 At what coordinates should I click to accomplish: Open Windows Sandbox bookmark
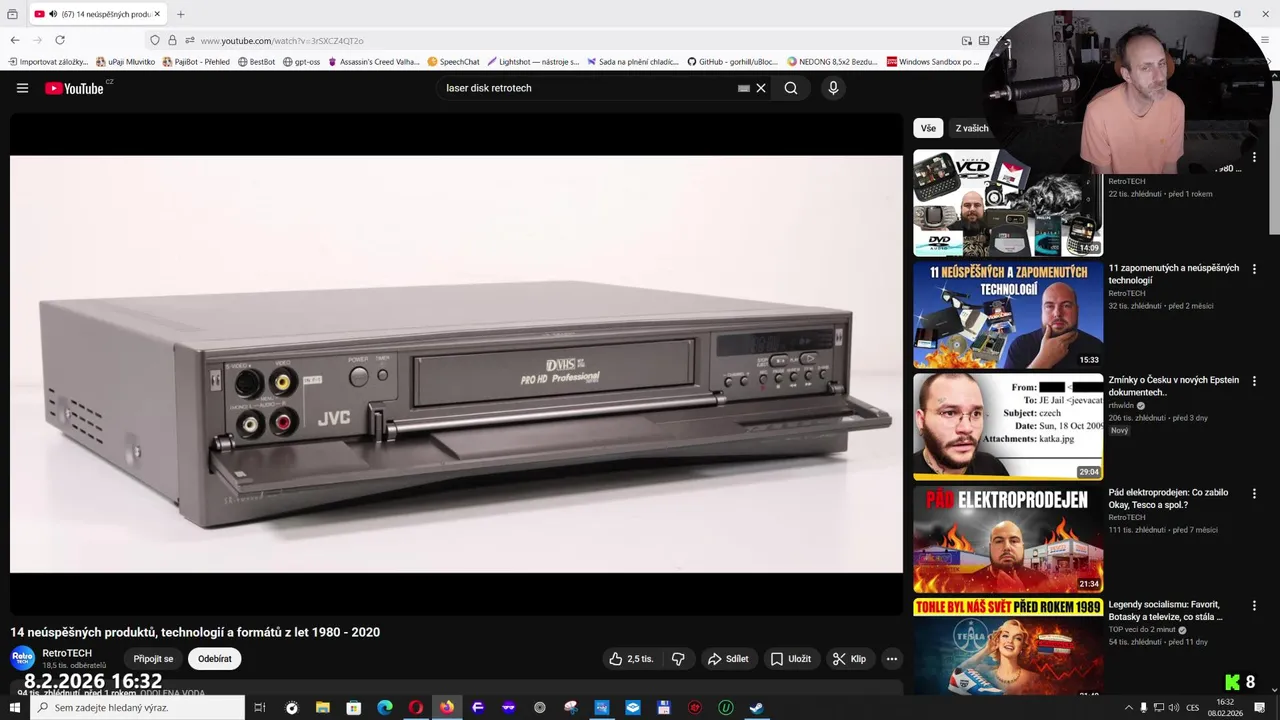pyautogui.click(x=932, y=62)
